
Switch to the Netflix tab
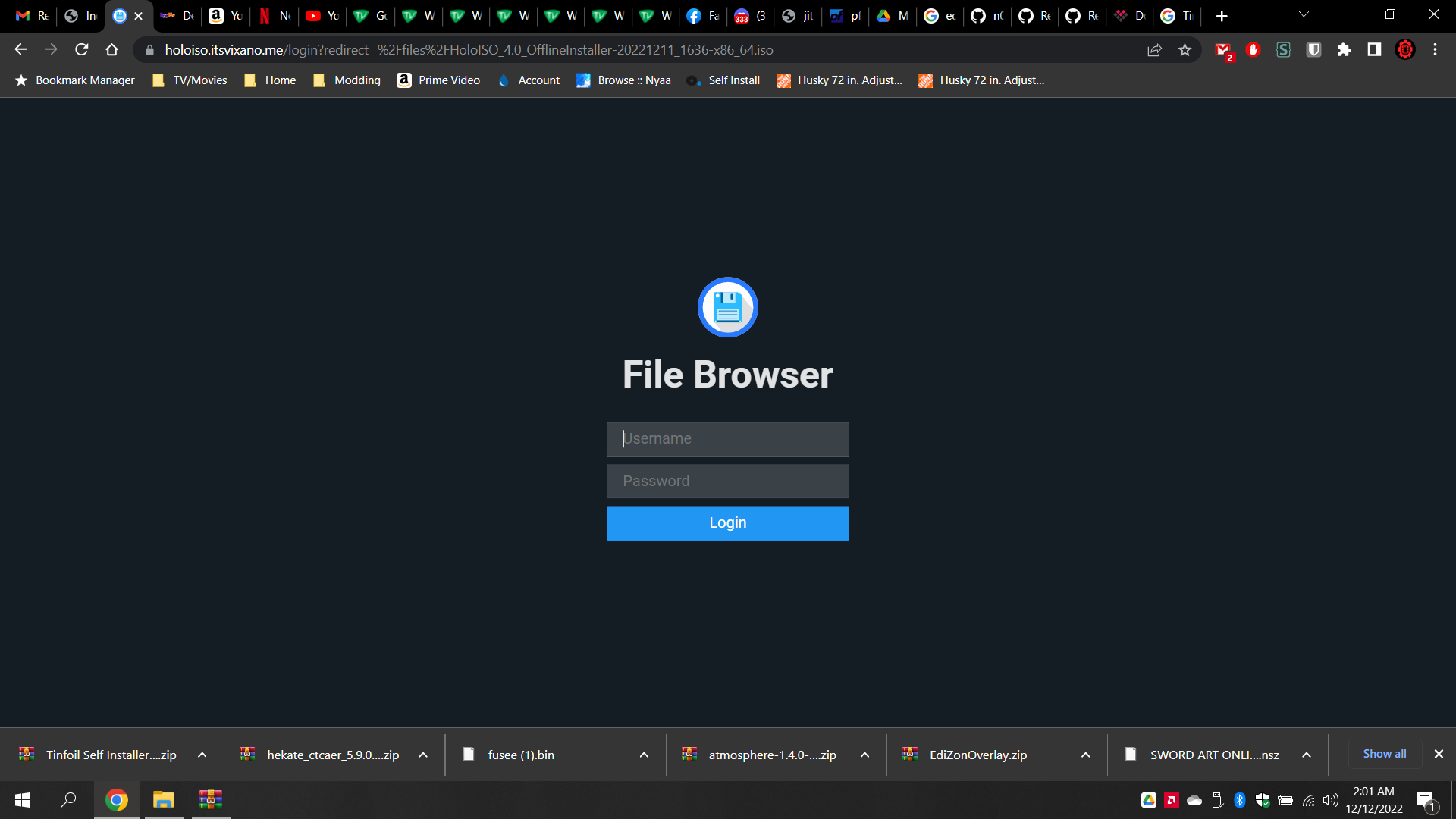pyautogui.click(x=273, y=15)
